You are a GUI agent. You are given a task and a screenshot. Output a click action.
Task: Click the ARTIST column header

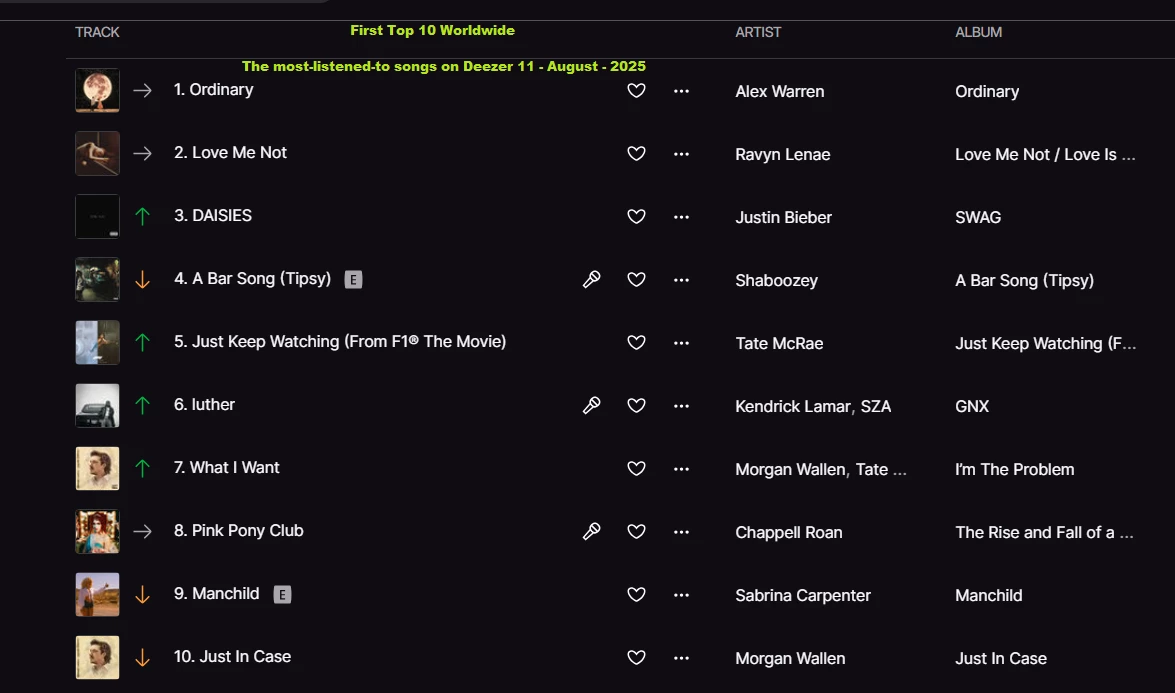[758, 32]
